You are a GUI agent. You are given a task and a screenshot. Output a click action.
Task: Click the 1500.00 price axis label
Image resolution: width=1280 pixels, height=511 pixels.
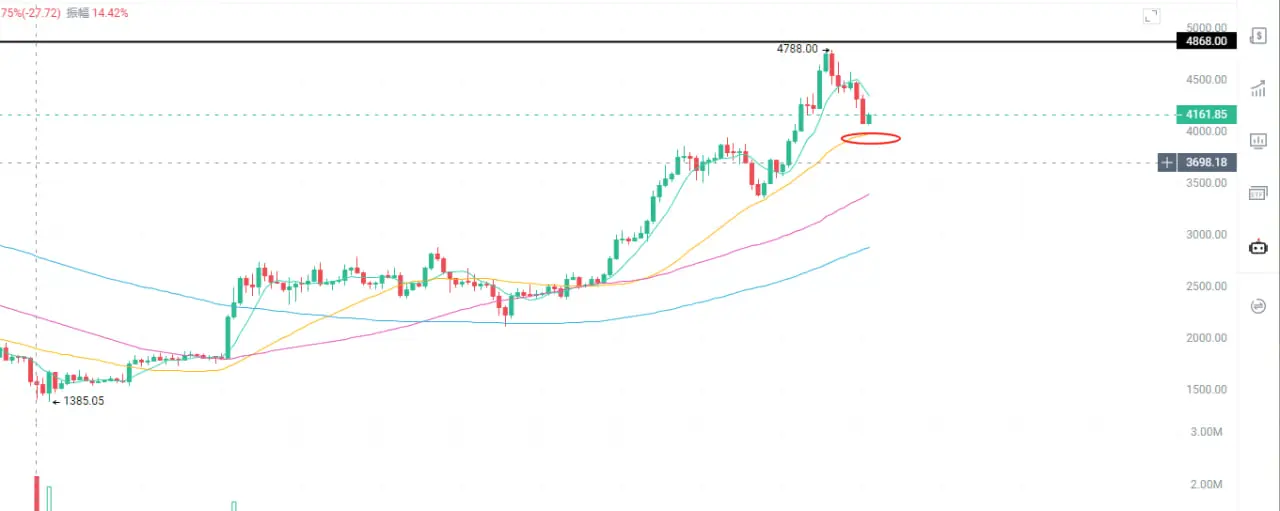[1206, 390]
